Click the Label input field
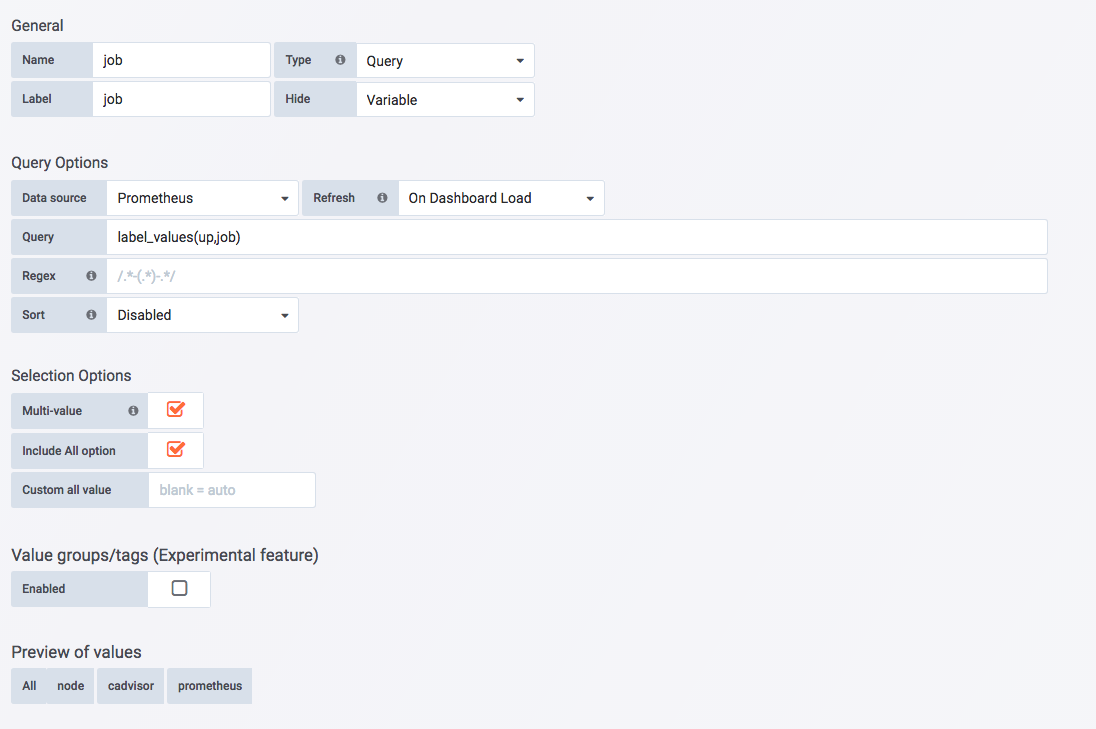1096x729 pixels. [x=181, y=100]
